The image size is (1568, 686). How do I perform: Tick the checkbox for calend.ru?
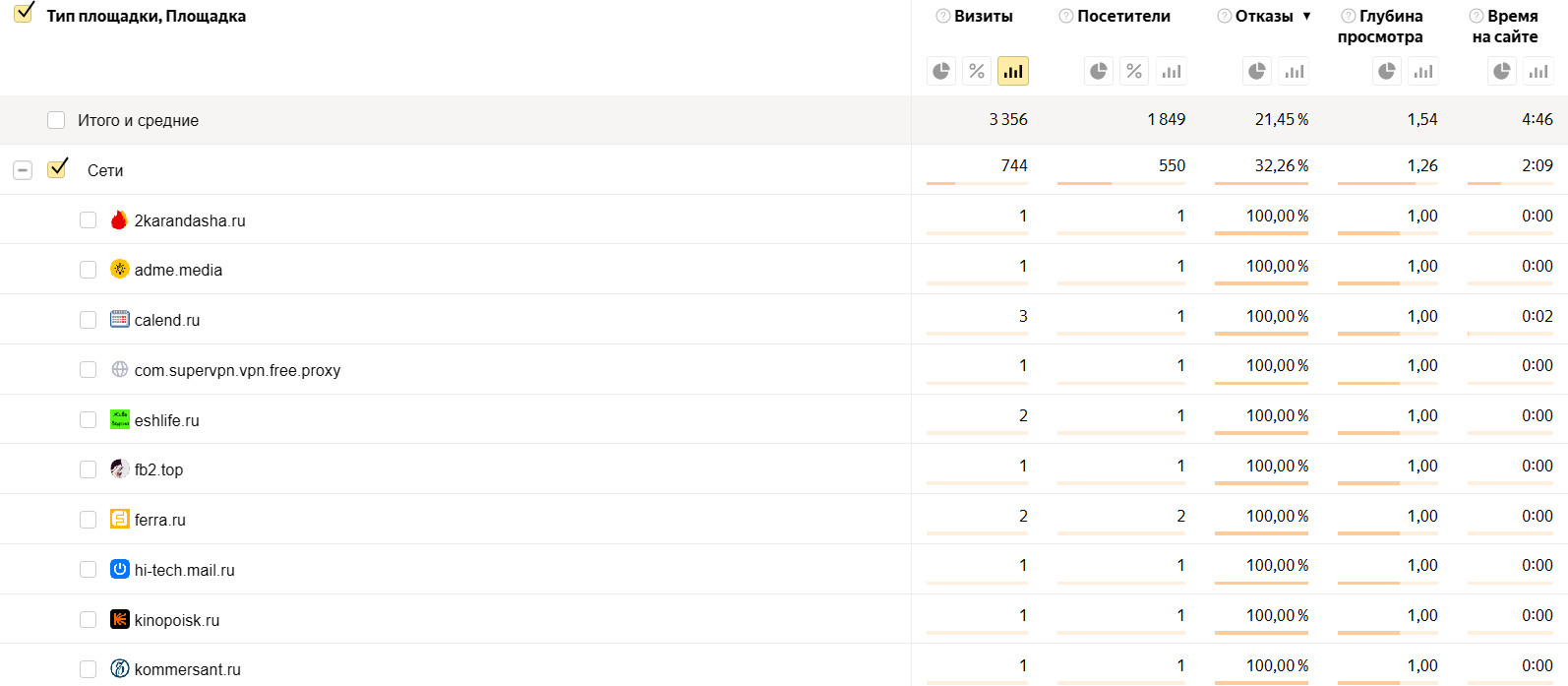point(89,320)
